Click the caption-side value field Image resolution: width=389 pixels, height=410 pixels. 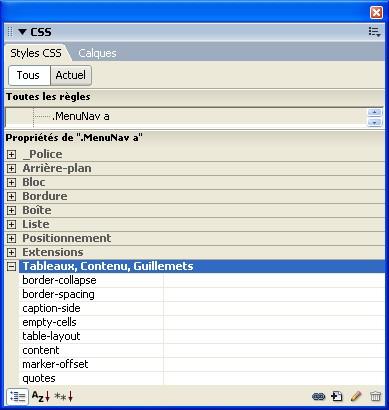coord(274,308)
